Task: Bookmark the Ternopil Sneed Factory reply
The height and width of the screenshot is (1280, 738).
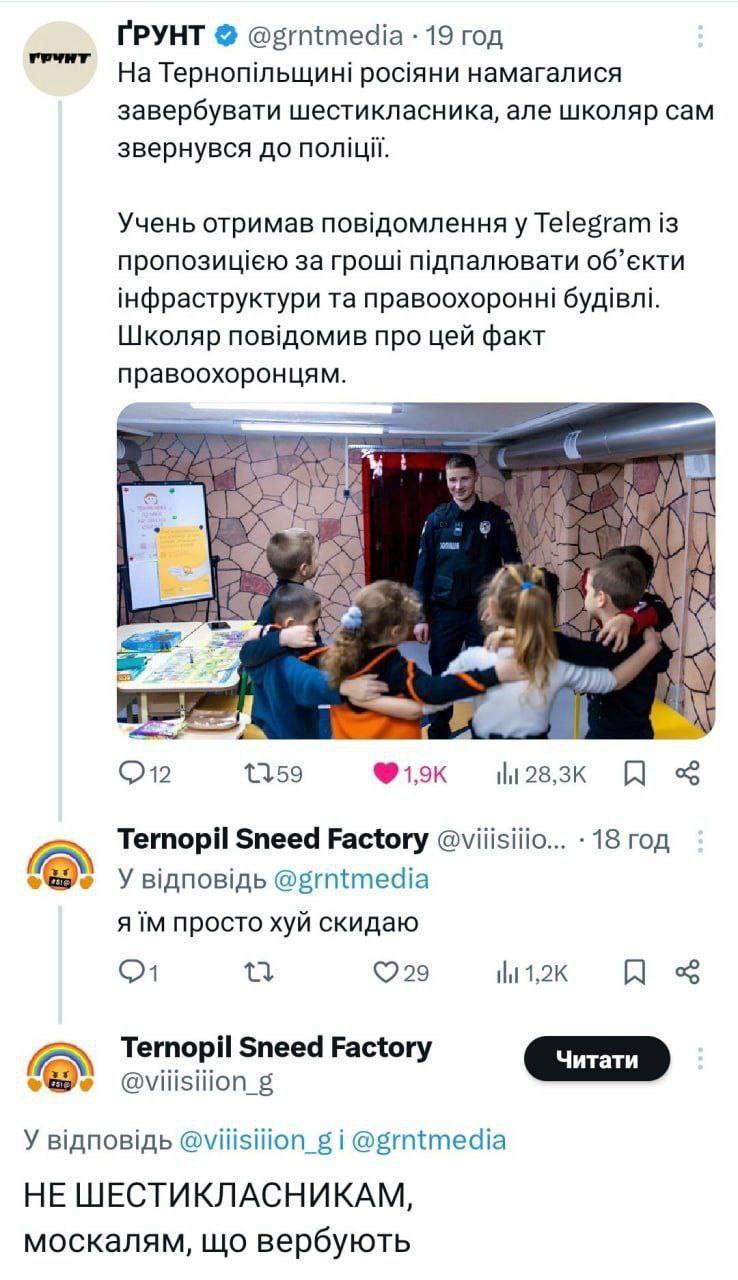Action: pyautogui.click(x=634, y=972)
